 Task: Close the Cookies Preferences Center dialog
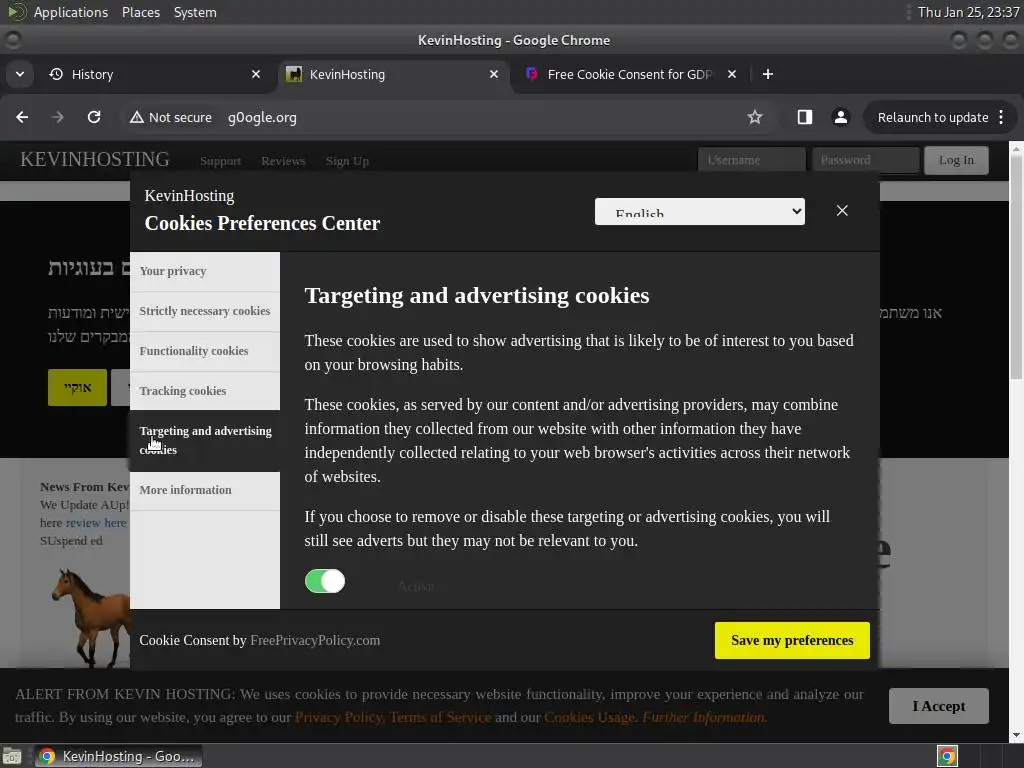(842, 210)
